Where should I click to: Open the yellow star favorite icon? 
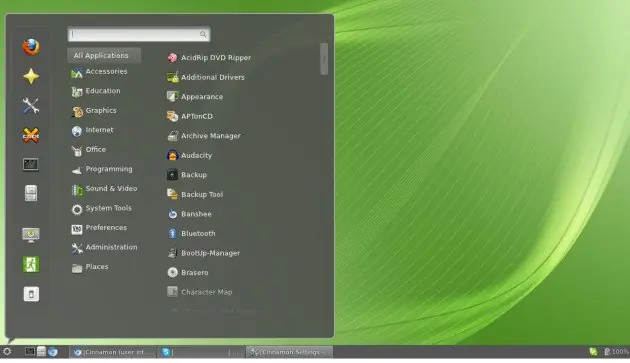[x=31, y=76]
